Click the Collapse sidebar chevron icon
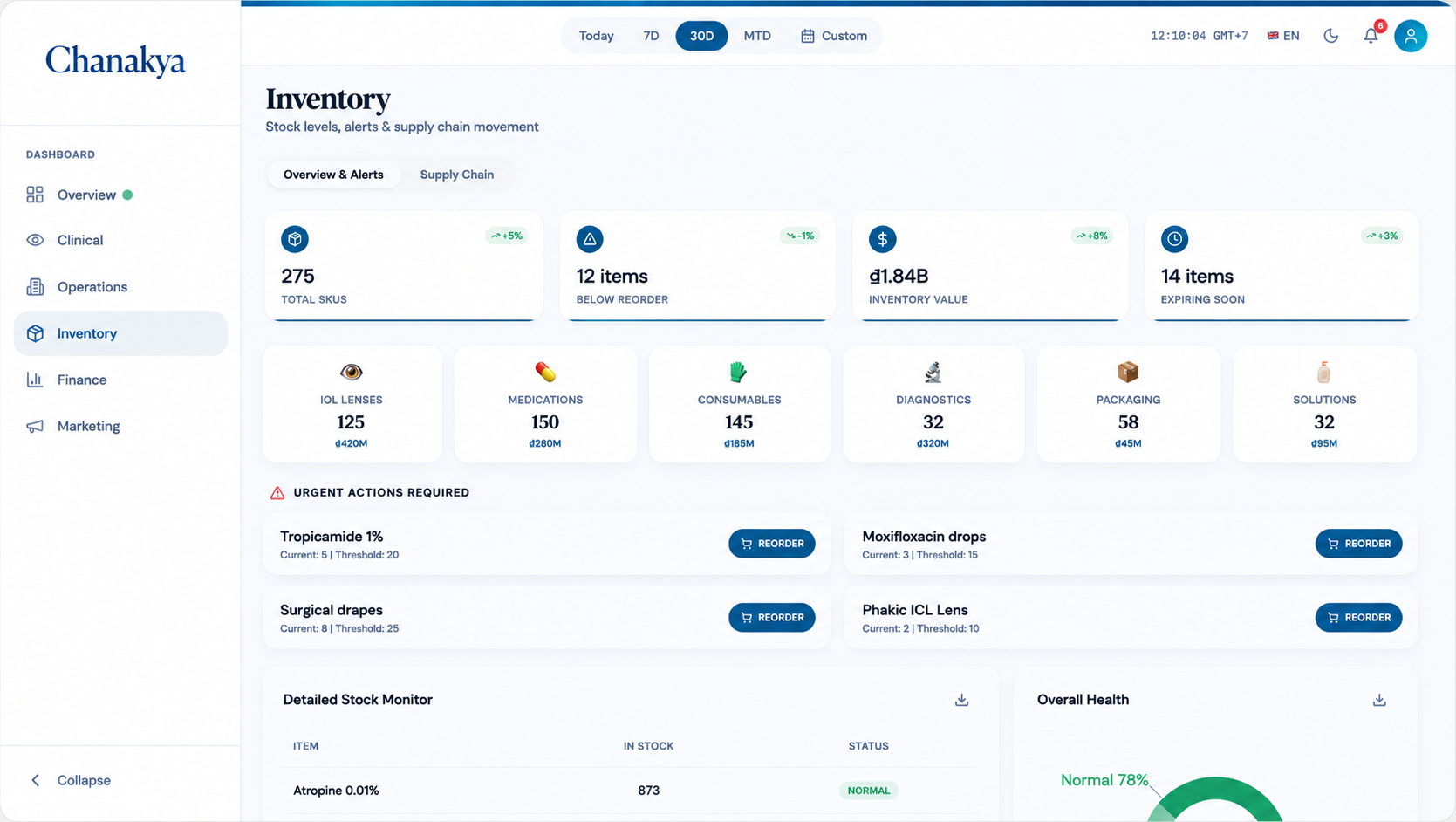 tap(35, 780)
